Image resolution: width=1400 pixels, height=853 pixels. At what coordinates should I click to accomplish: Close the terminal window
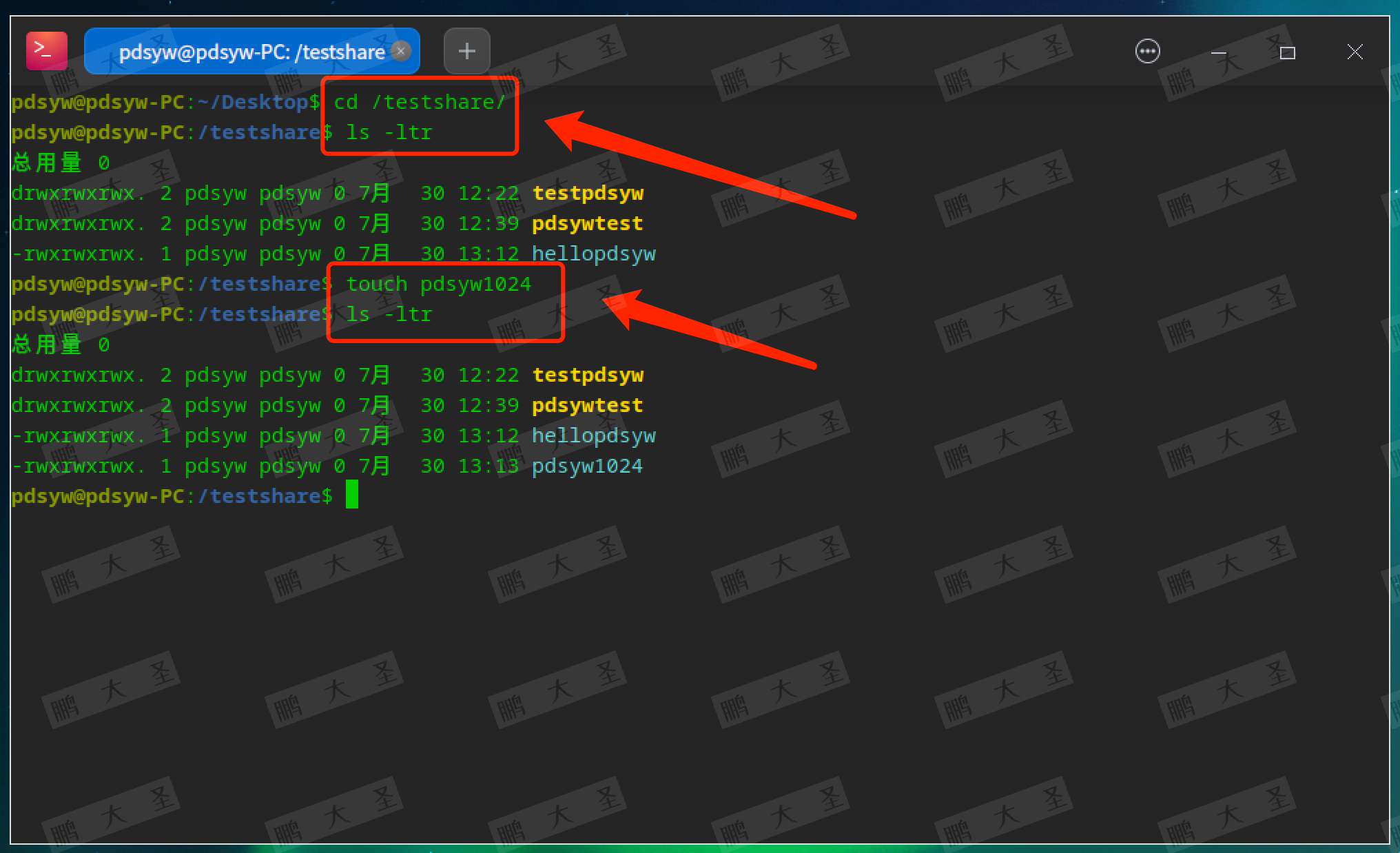pos(1355,52)
